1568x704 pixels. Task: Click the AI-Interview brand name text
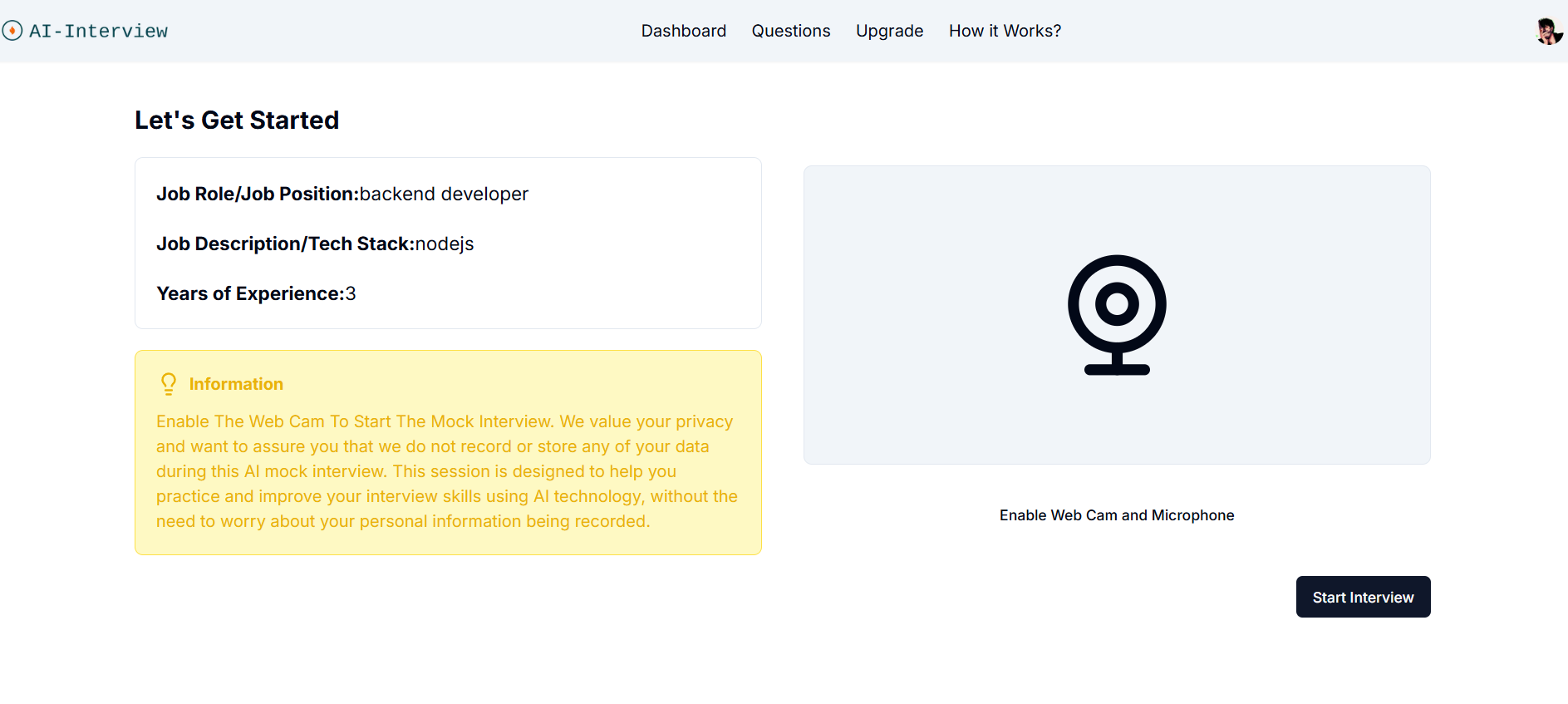[98, 31]
